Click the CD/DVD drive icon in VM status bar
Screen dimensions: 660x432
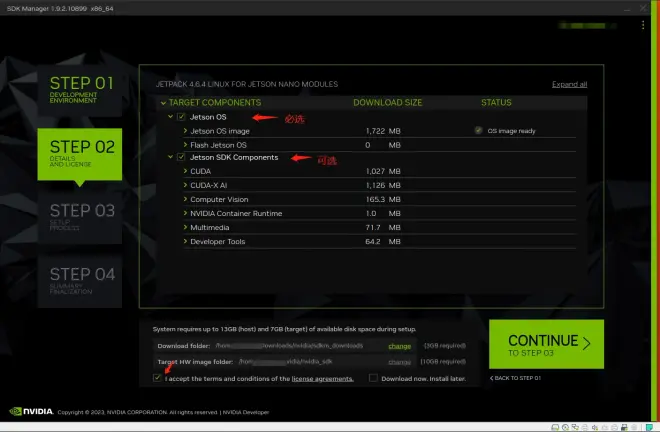[565, 427]
